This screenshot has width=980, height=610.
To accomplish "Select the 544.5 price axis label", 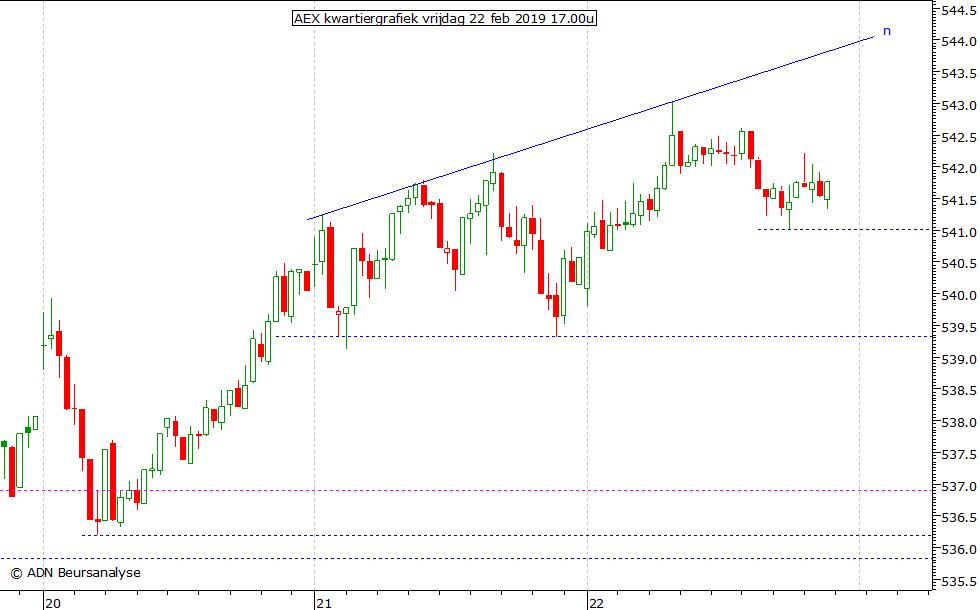I will (959, 10).
